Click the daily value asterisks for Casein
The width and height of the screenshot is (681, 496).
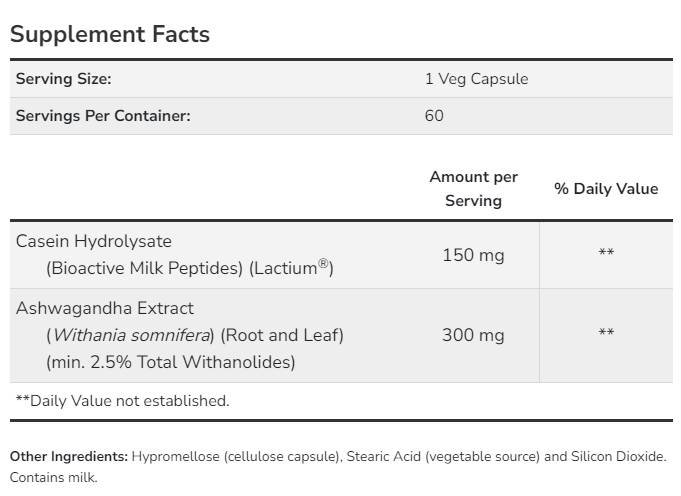click(x=606, y=255)
